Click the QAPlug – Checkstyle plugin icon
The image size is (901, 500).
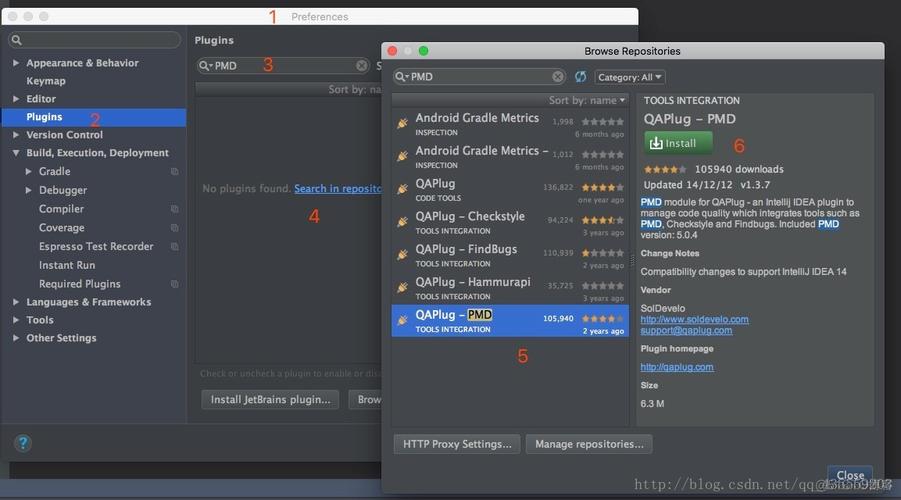pyautogui.click(x=402, y=222)
